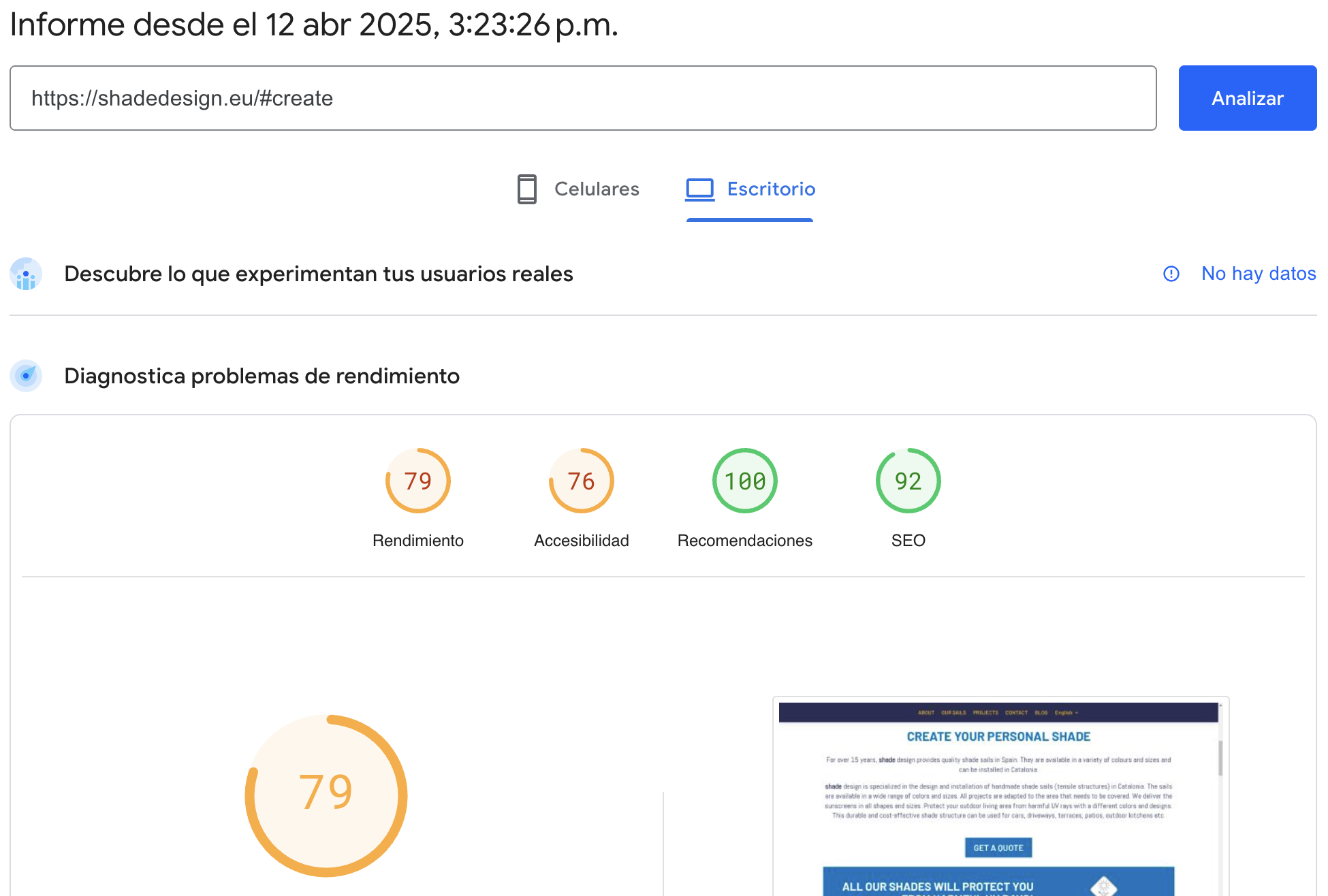Click the mobile phone icon for Celulares
Image resolution: width=1328 pixels, height=896 pixels.
pyautogui.click(x=526, y=189)
